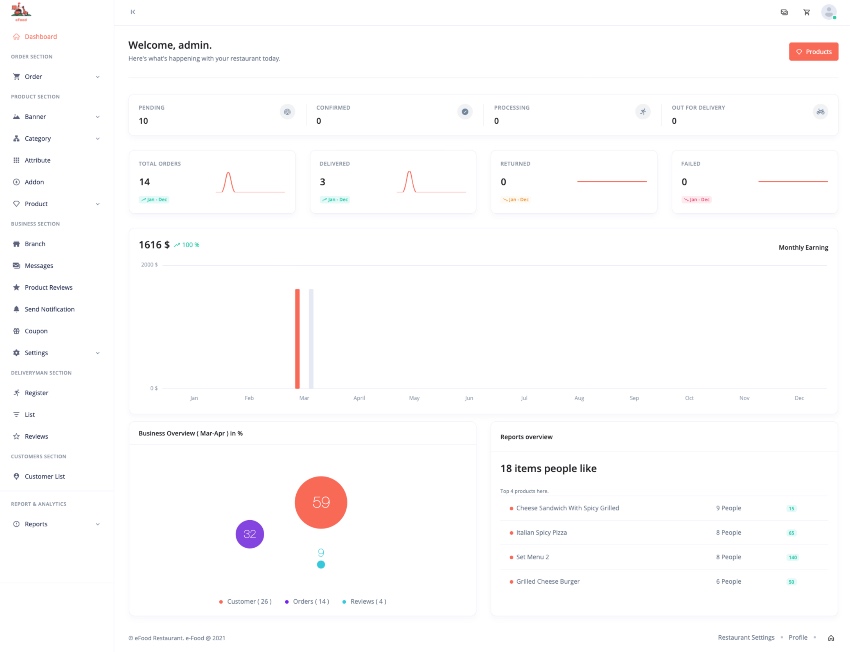Click the Products button at top right

pos(813,51)
